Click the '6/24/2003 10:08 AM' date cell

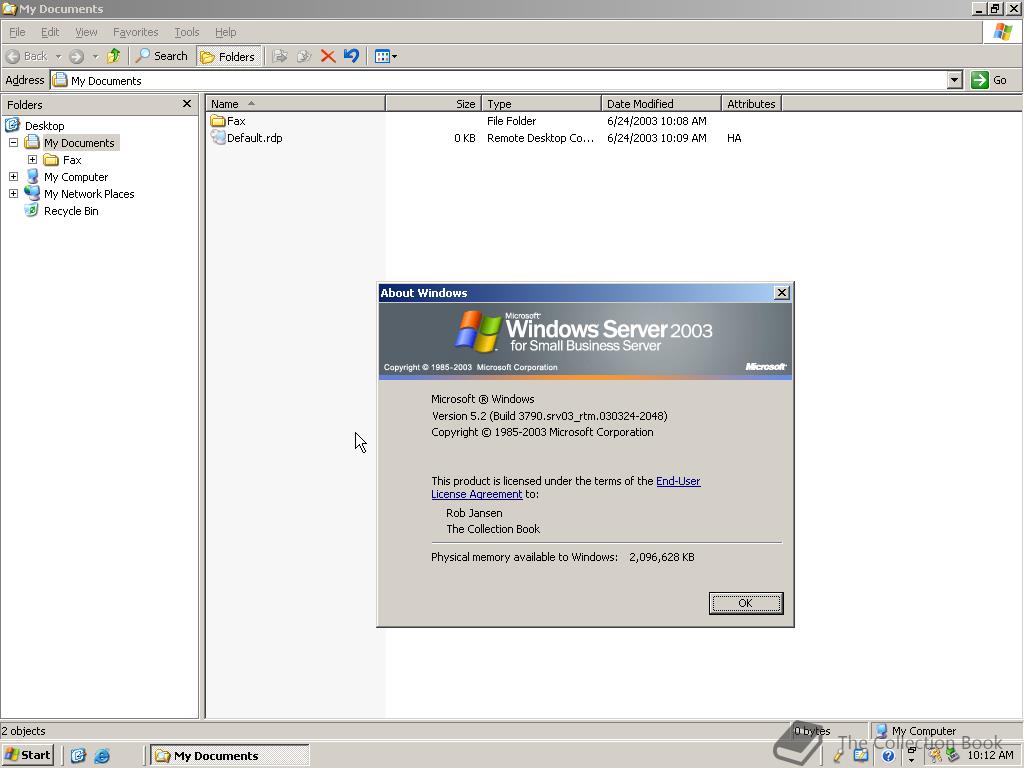[656, 121]
